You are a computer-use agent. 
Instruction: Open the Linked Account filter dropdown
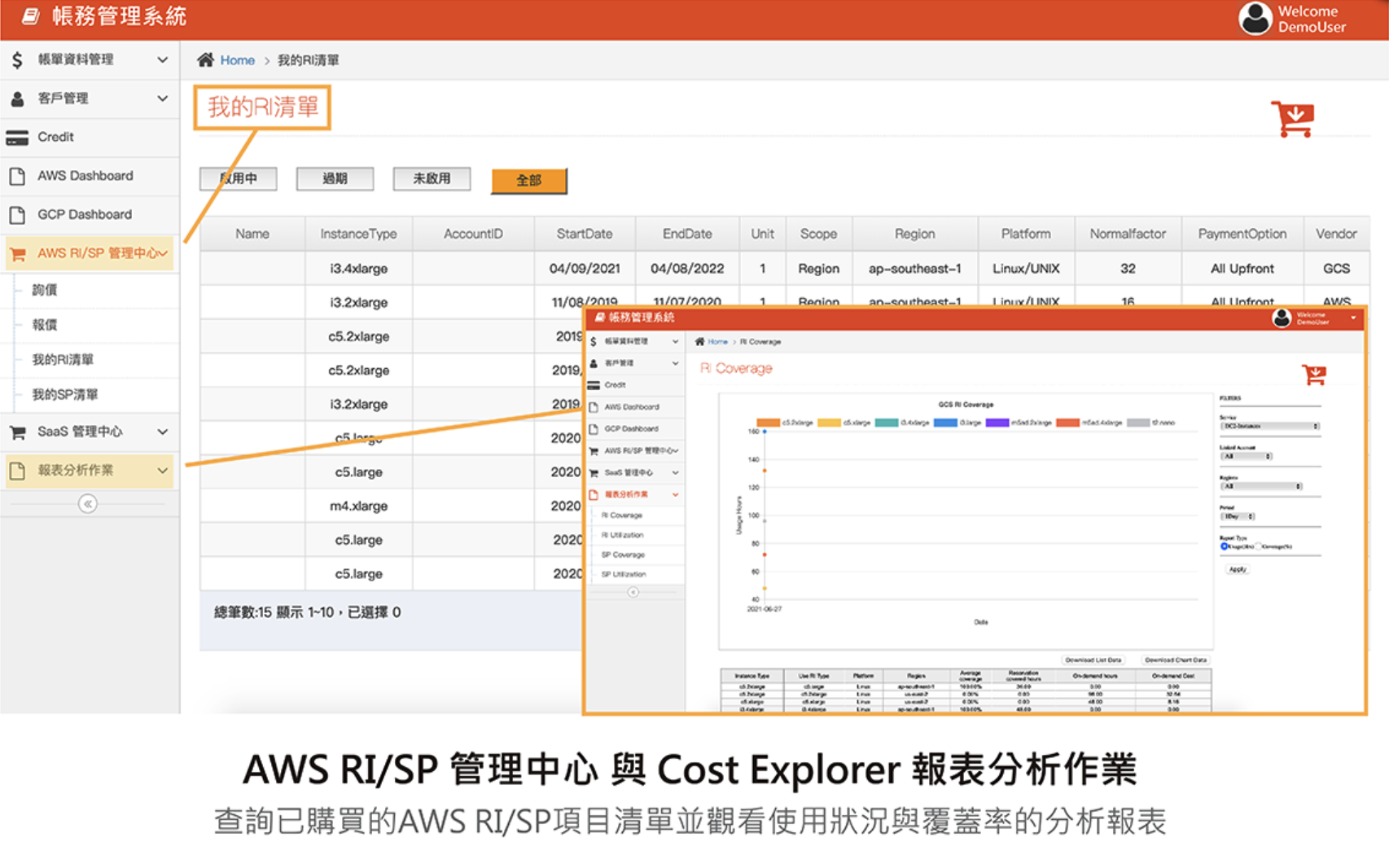pos(1246,456)
